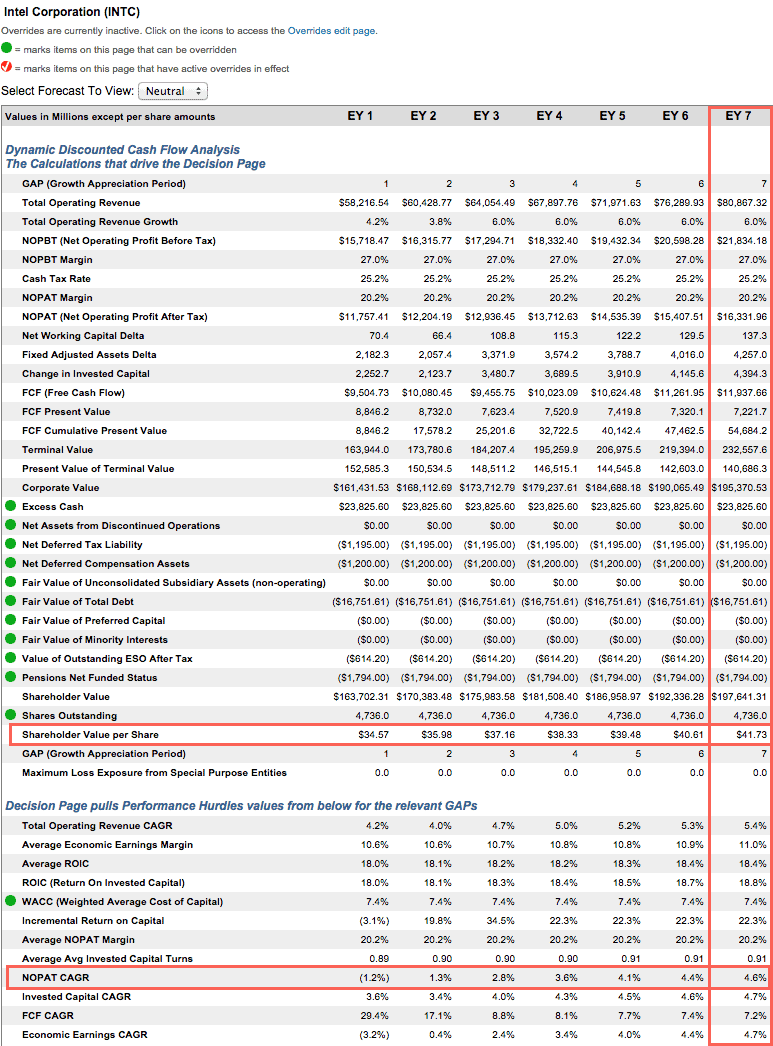The height and width of the screenshot is (1046, 773).
Task: Click the Dynamic Discounted Cash Flow Analysis heading
Action: pyautogui.click(x=123, y=150)
